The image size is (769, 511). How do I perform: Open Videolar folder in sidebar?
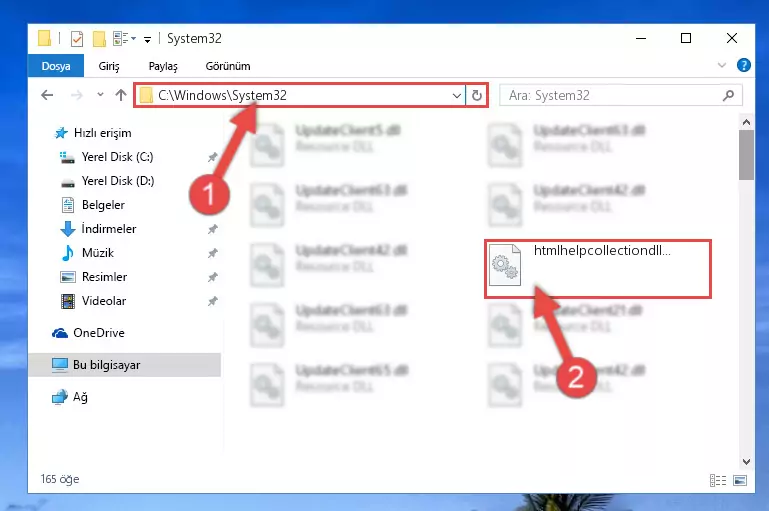pyautogui.click(x=103, y=301)
